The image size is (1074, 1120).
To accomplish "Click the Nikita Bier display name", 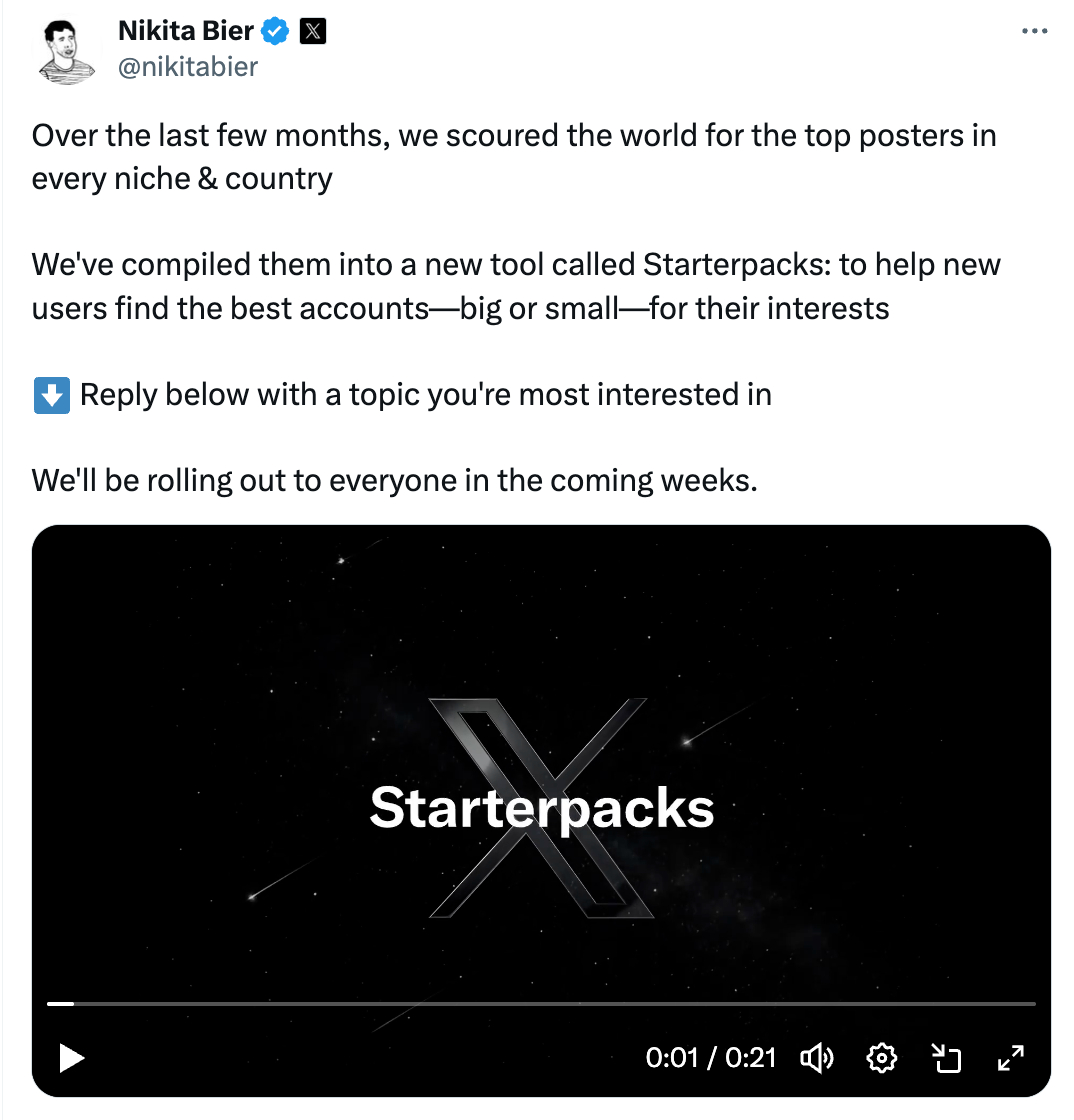I will coord(186,32).
